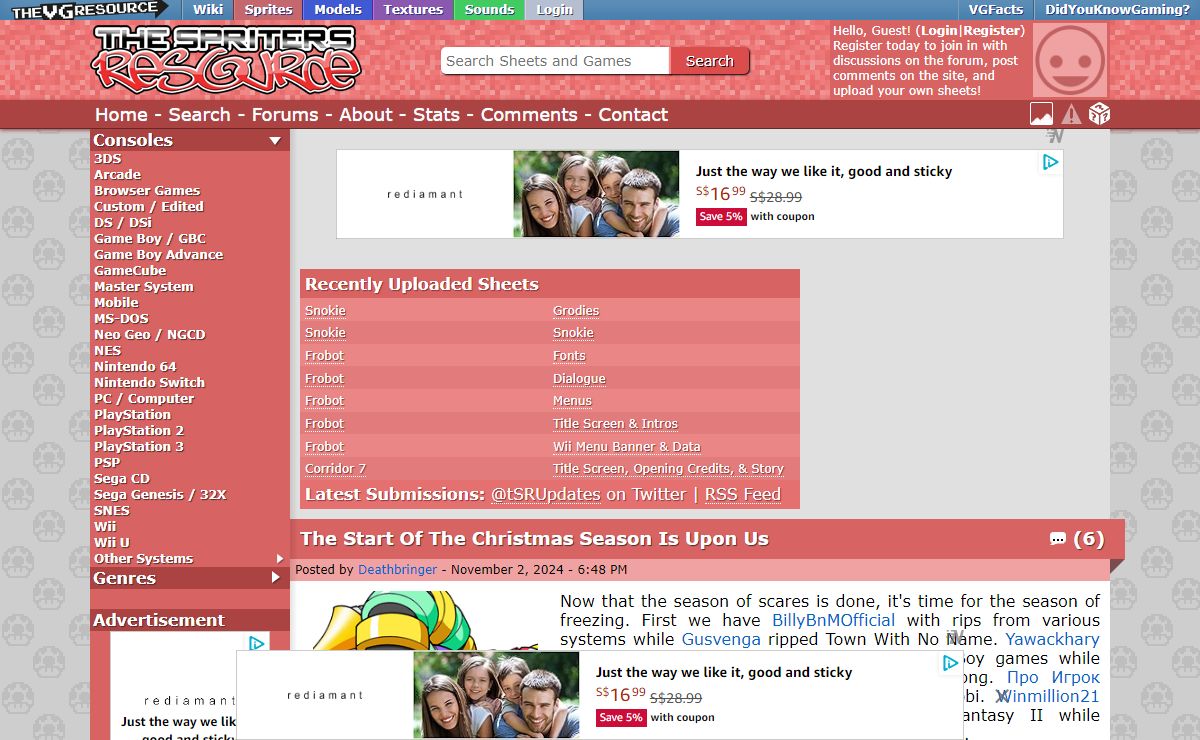Open the VGFacts link
Image resolution: width=1200 pixels, height=740 pixels.
point(995,10)
